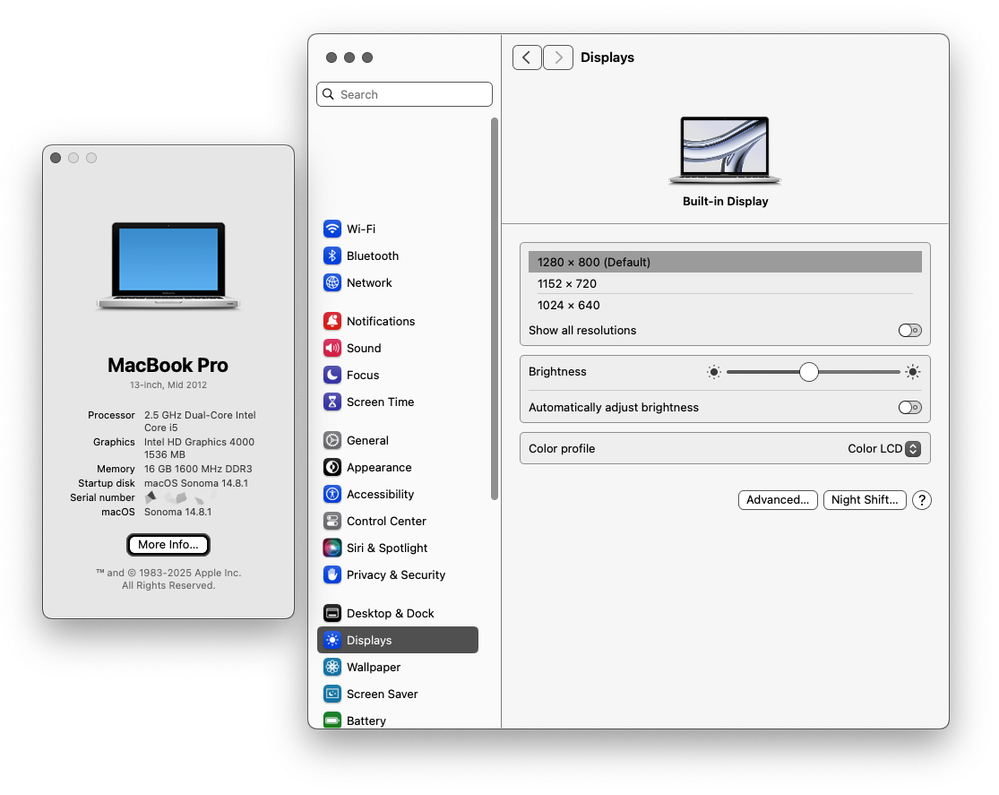Click the Network globe icon
The width and height of the screenshot is (999, 795).
[332, 282]
